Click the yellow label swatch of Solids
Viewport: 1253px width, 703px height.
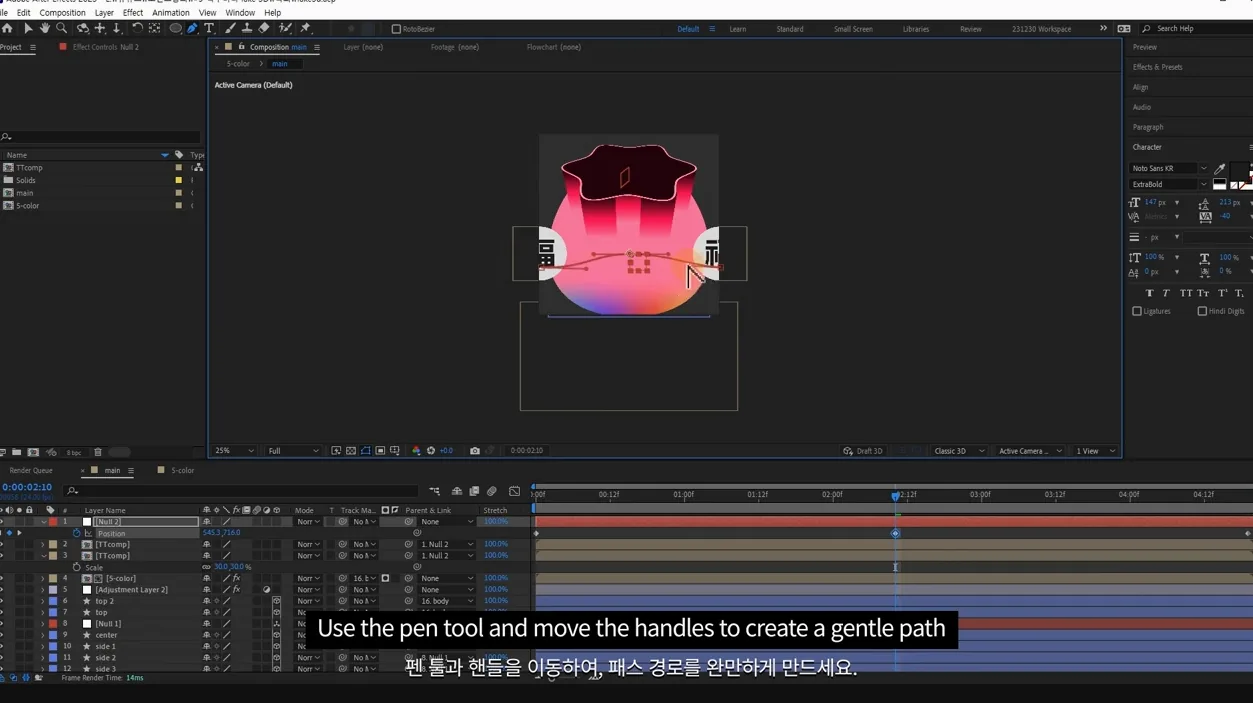179,181
